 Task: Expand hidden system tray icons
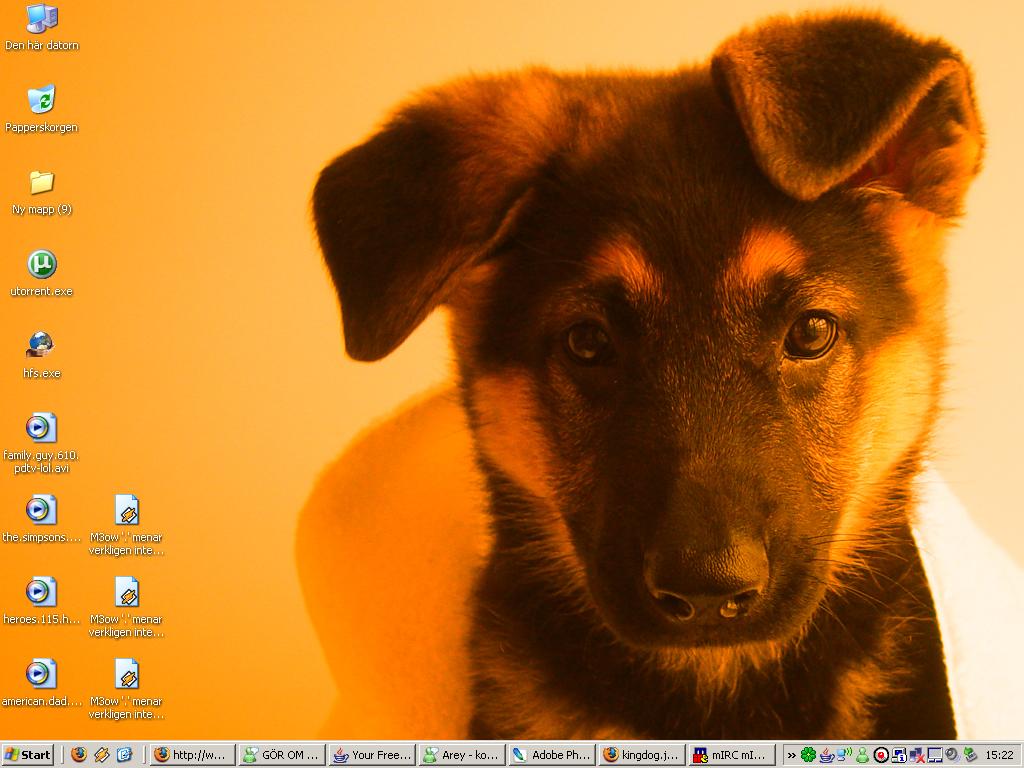pyautogui.click(x=791, y=755)
